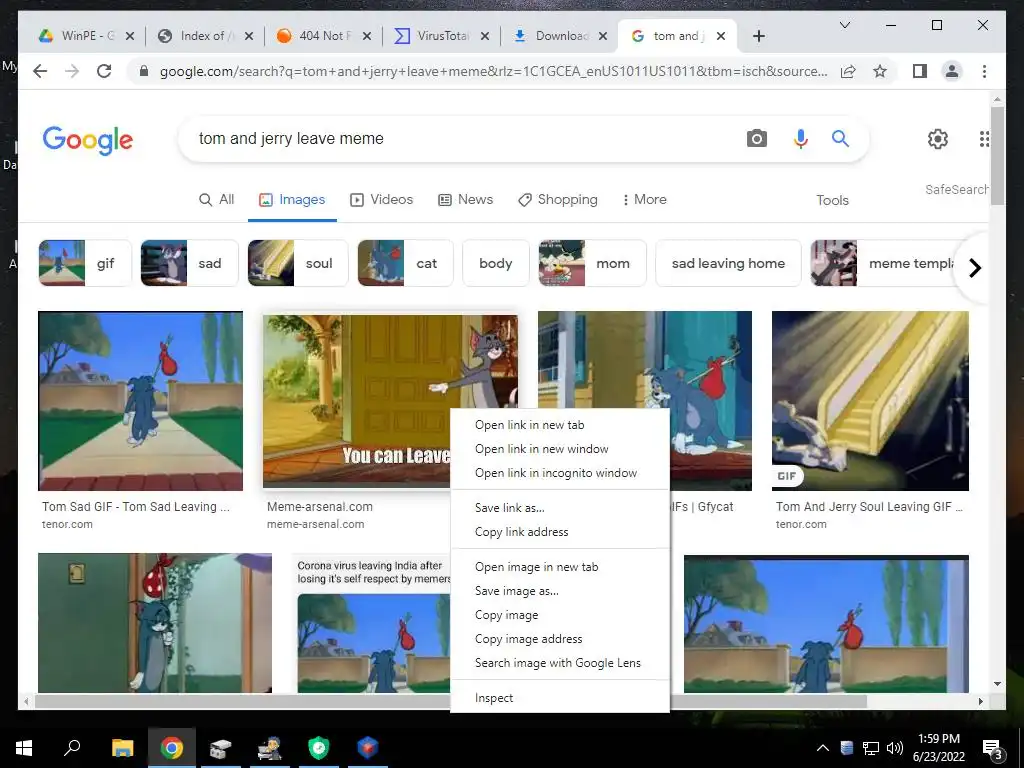
Task: Open the Google apps grid
Action: (x=984, y=138)
